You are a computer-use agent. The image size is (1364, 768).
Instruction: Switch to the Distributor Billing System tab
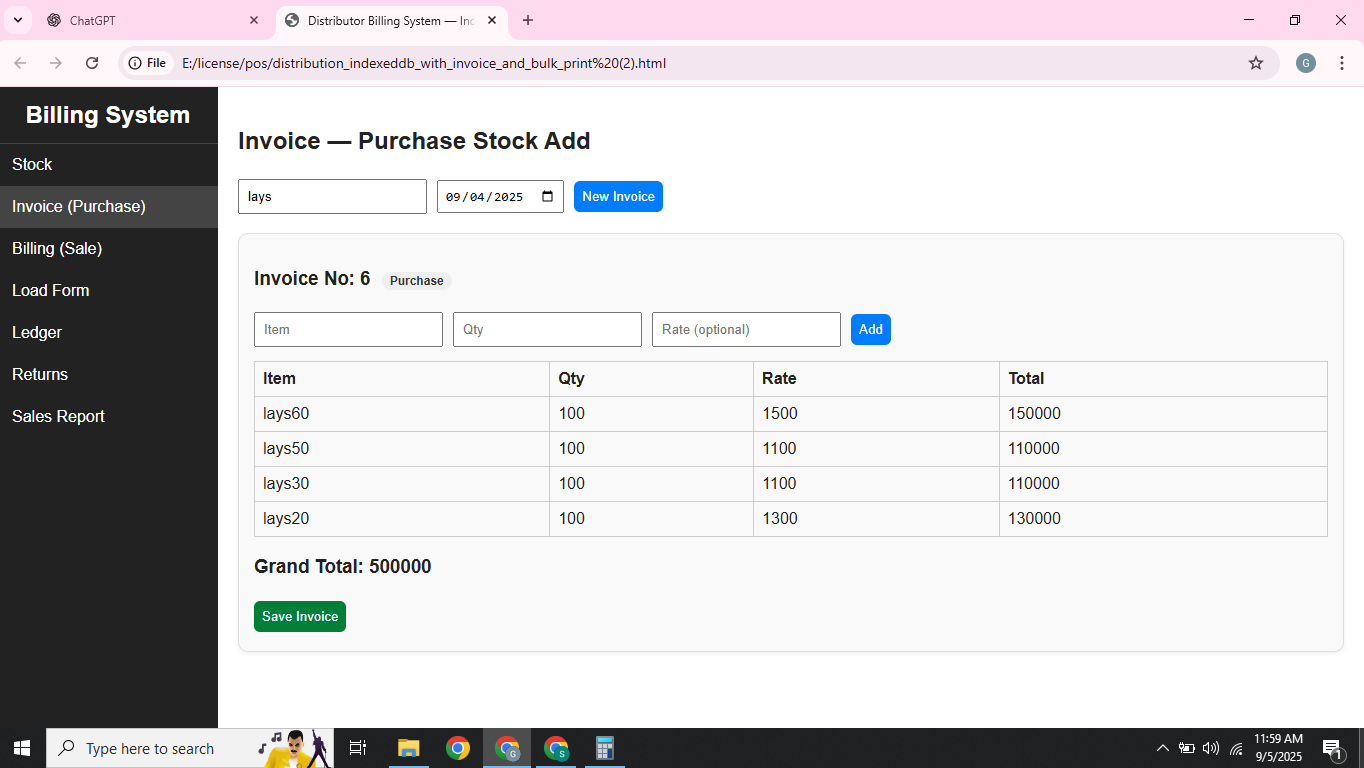(x=385, y=20)
